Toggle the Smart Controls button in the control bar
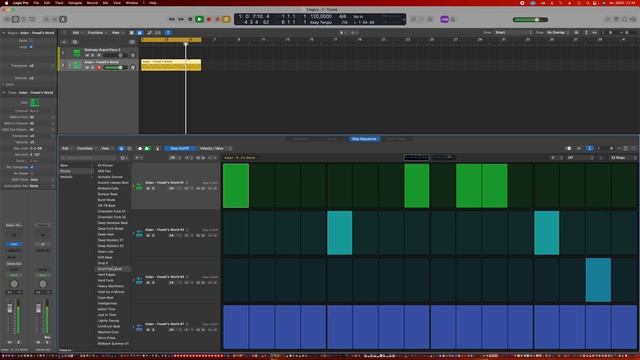This screenshot has width=640, height=360. point(46,19)
